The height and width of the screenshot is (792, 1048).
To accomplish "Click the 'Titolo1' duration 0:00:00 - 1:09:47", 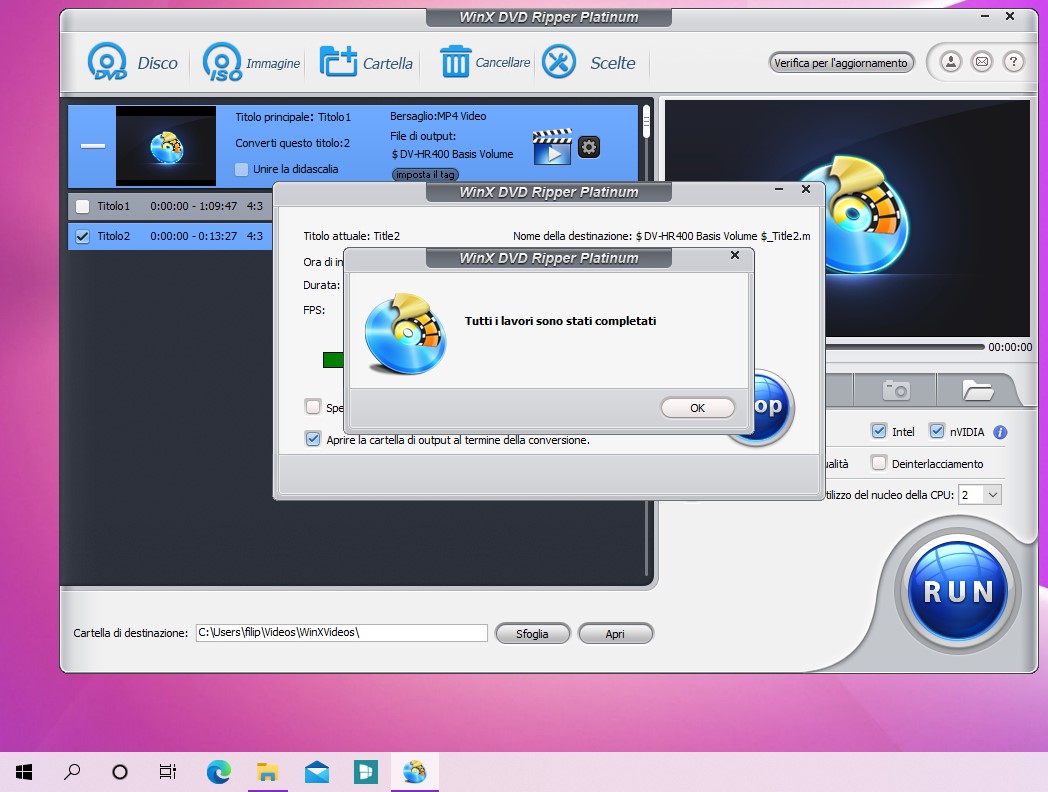I will point(194,207).
